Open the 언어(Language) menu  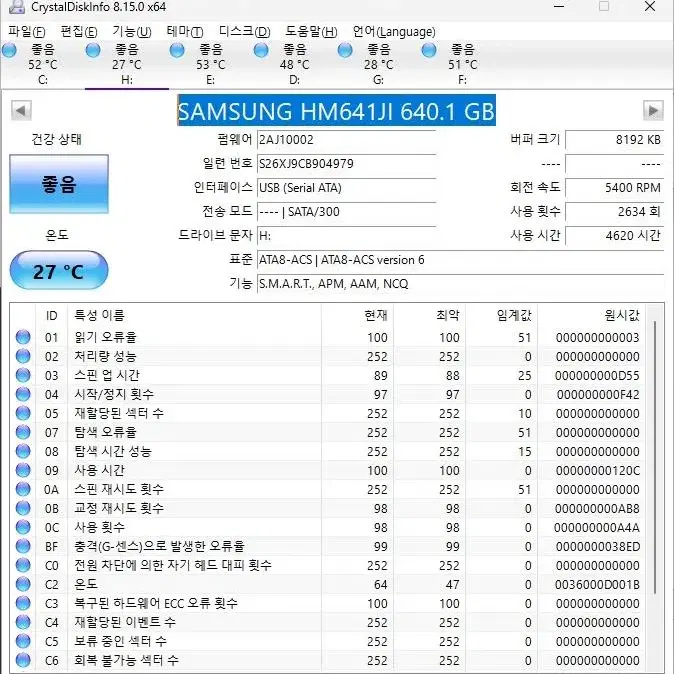[x=394, y=32]
